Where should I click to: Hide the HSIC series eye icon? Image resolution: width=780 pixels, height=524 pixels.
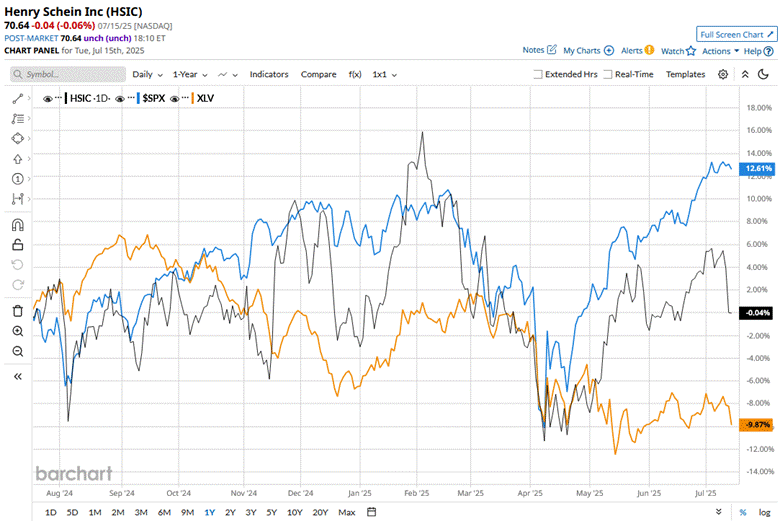47,99
